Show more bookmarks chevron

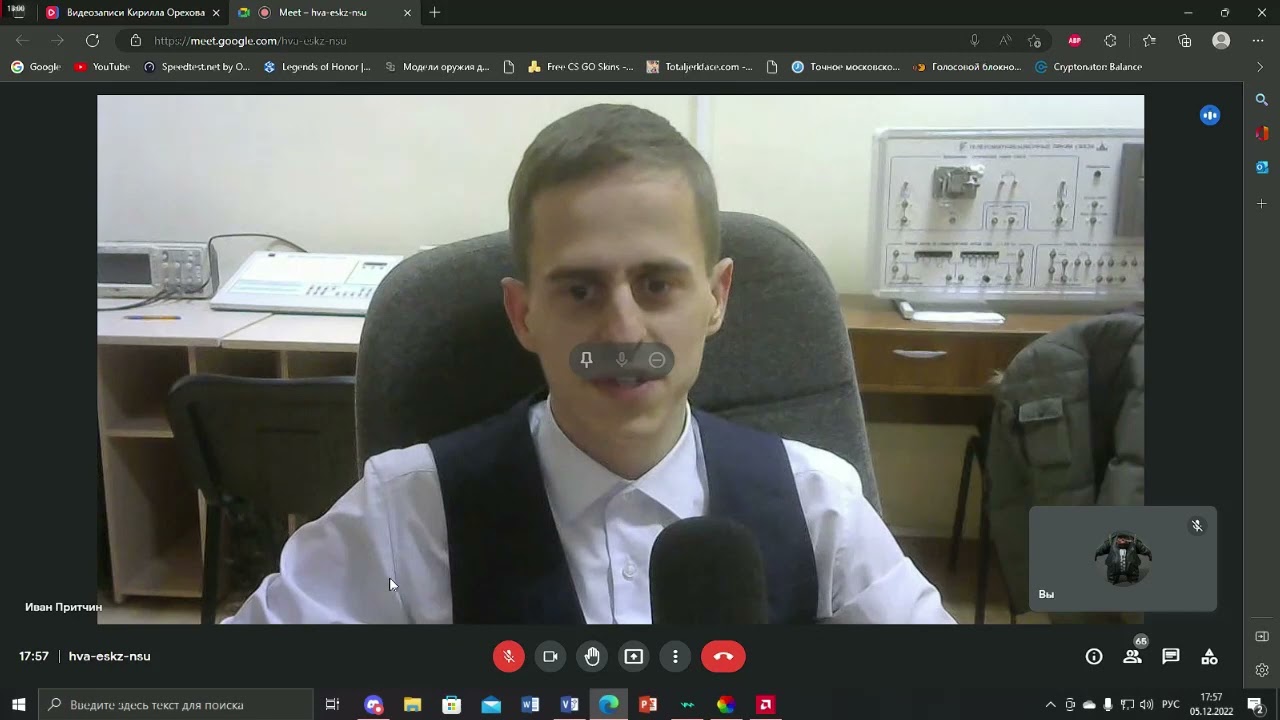1259,67
